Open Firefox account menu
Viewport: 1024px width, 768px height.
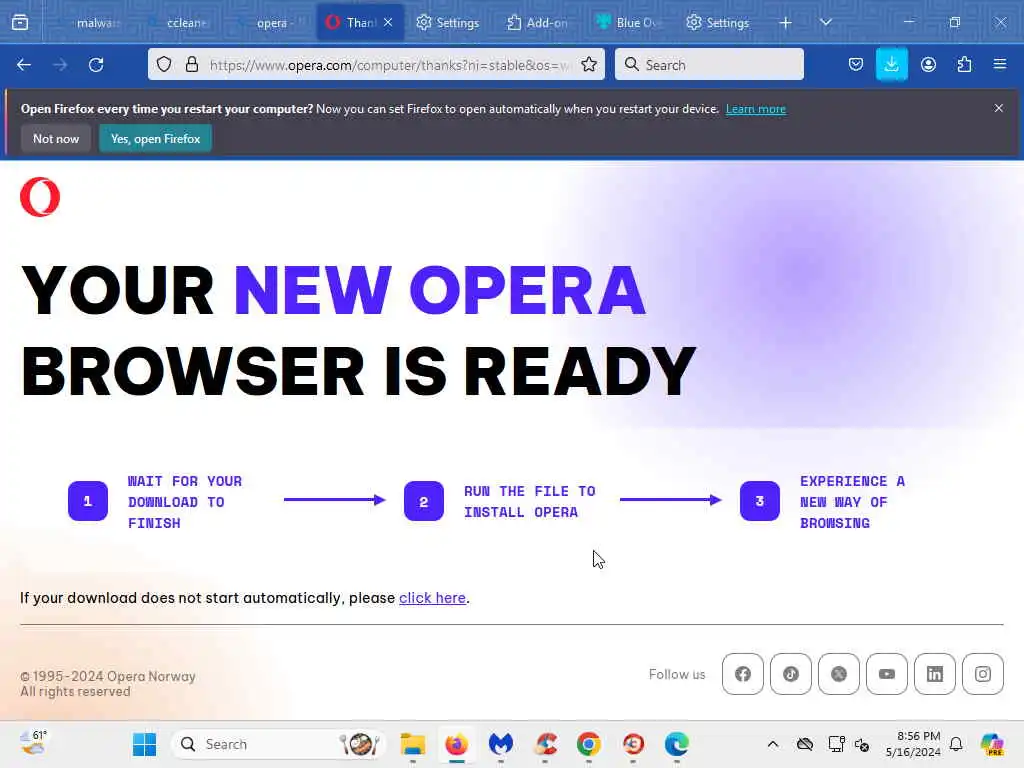point(928,65)
